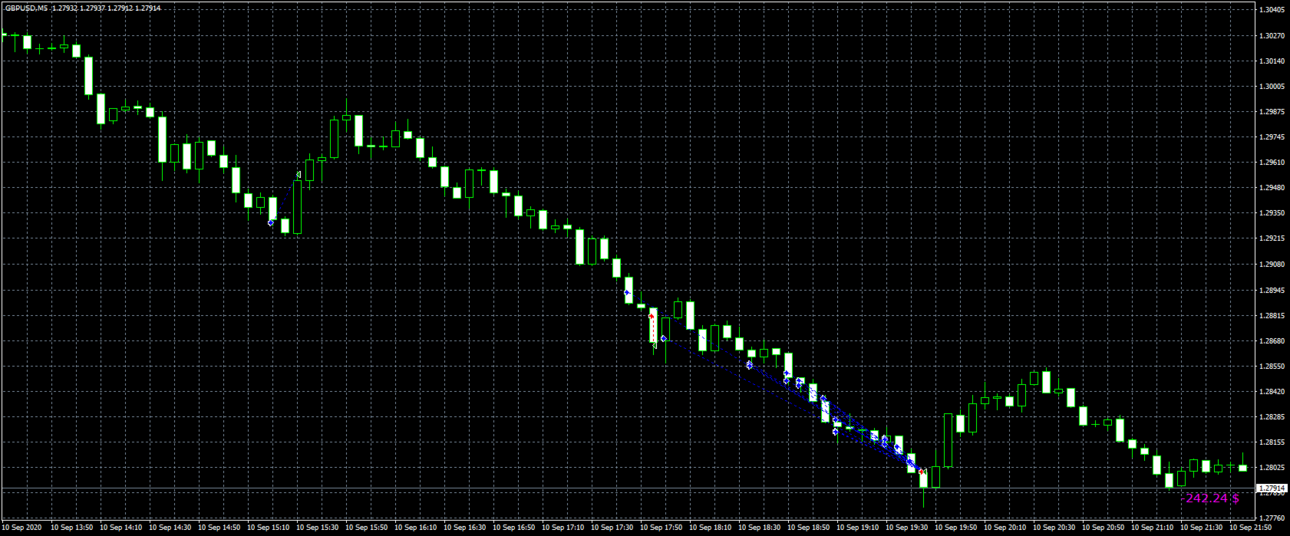Click the 10 Sep 18:30 time label
The width and height of the screenshot is (1290, 536).
point(759,527)
